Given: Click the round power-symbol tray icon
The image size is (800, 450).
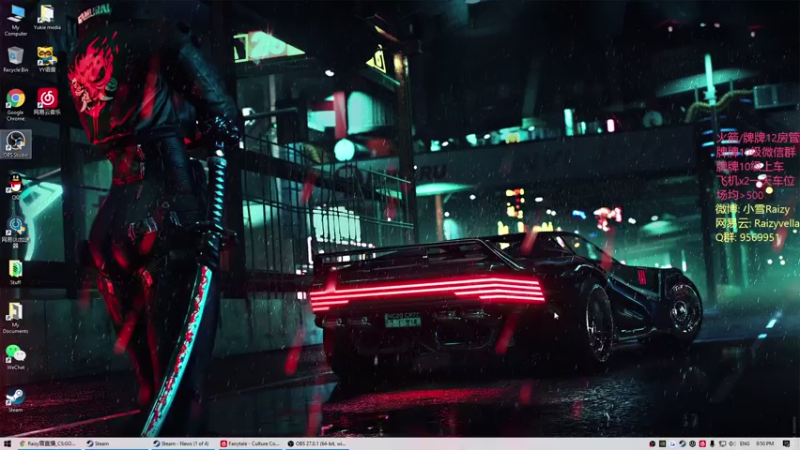Looking at the screenshot, I should (x=692, y=444).
